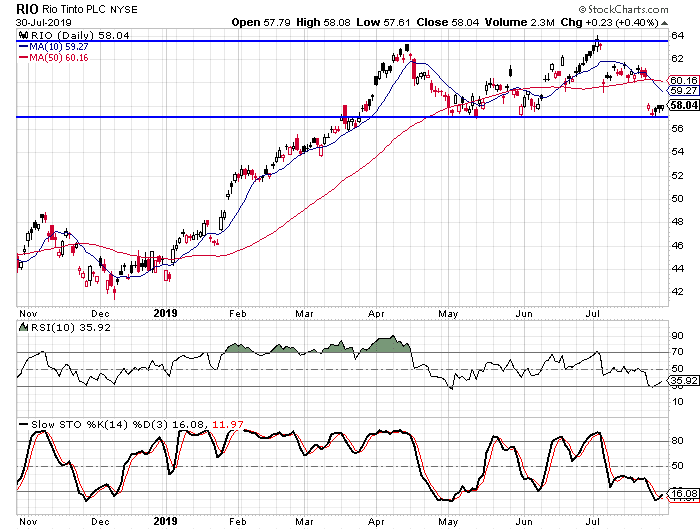
Task: Click the 64 price axis label
Action: 677,35
